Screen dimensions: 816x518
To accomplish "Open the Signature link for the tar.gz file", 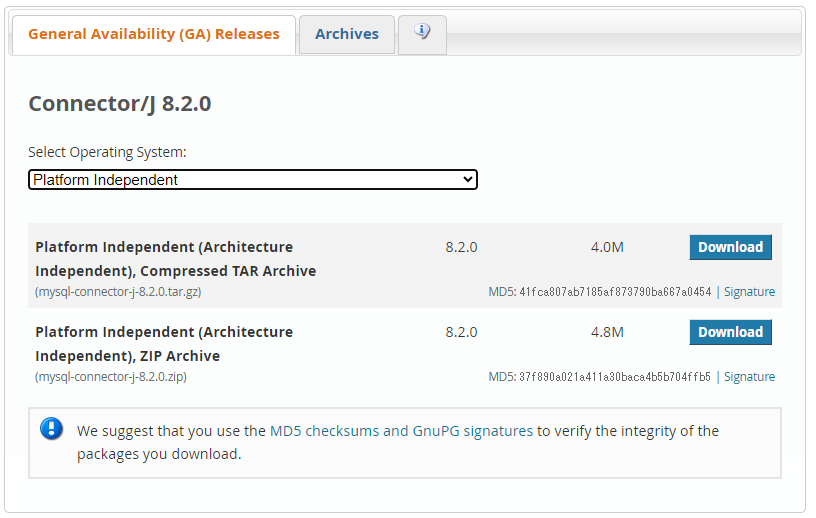I will [x=749, y=292].
